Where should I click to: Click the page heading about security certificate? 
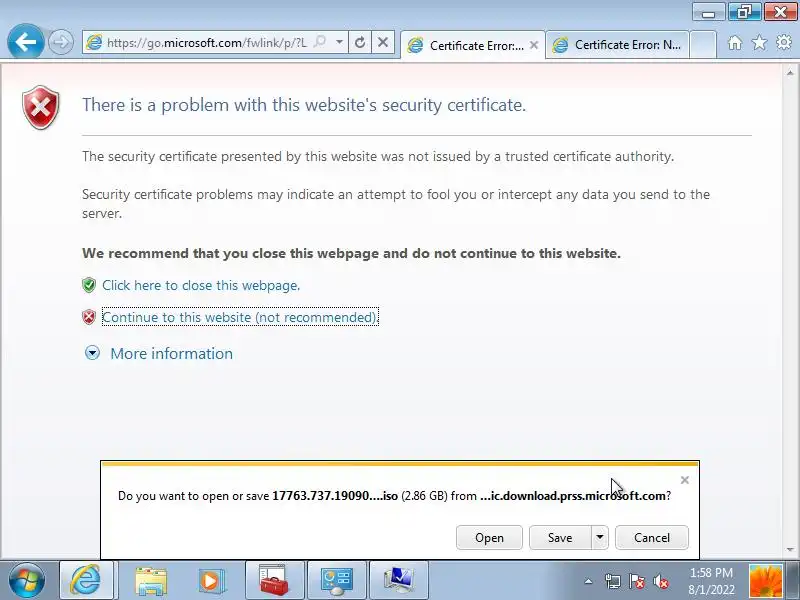(x=304, y=105)
